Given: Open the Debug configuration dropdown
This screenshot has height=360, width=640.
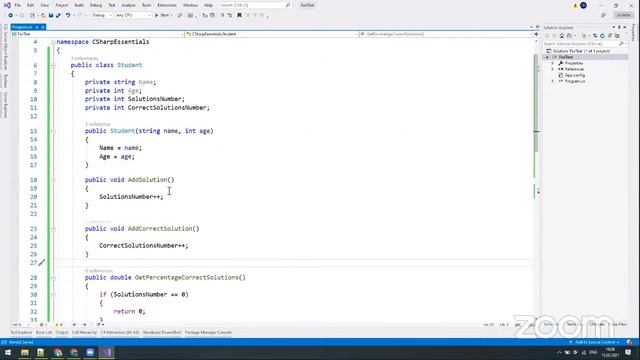Looking at the screenshot, I should click(102, 15).
